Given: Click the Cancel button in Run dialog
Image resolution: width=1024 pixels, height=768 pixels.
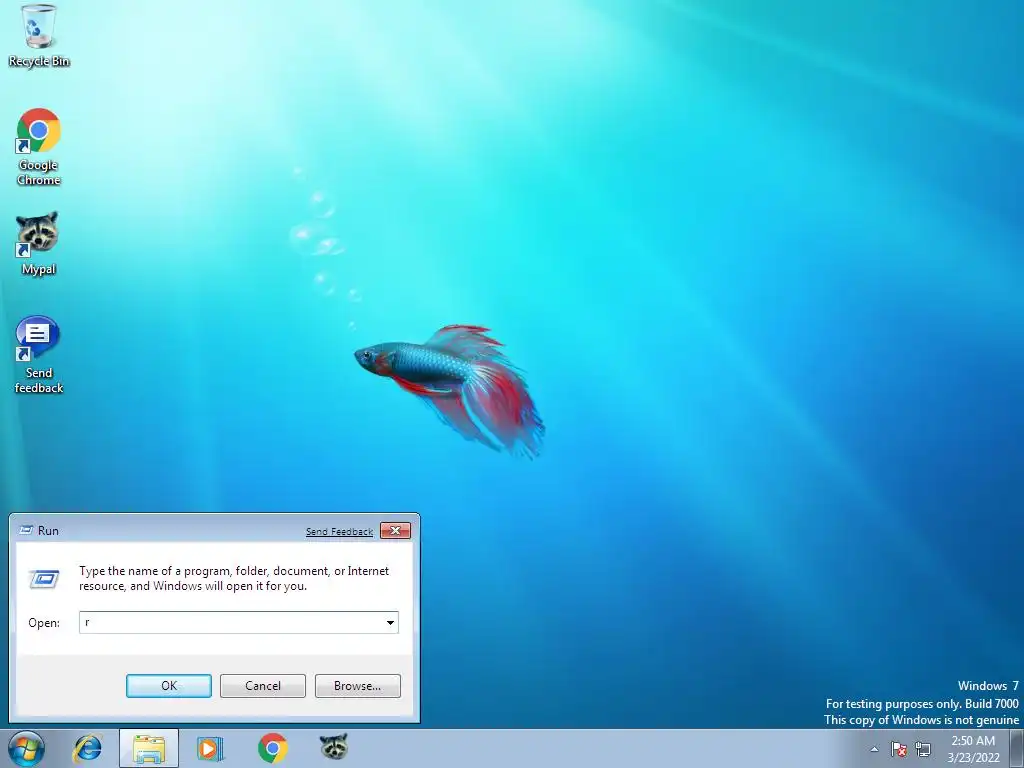Looking at the screenshot, I should click(263, 686).
